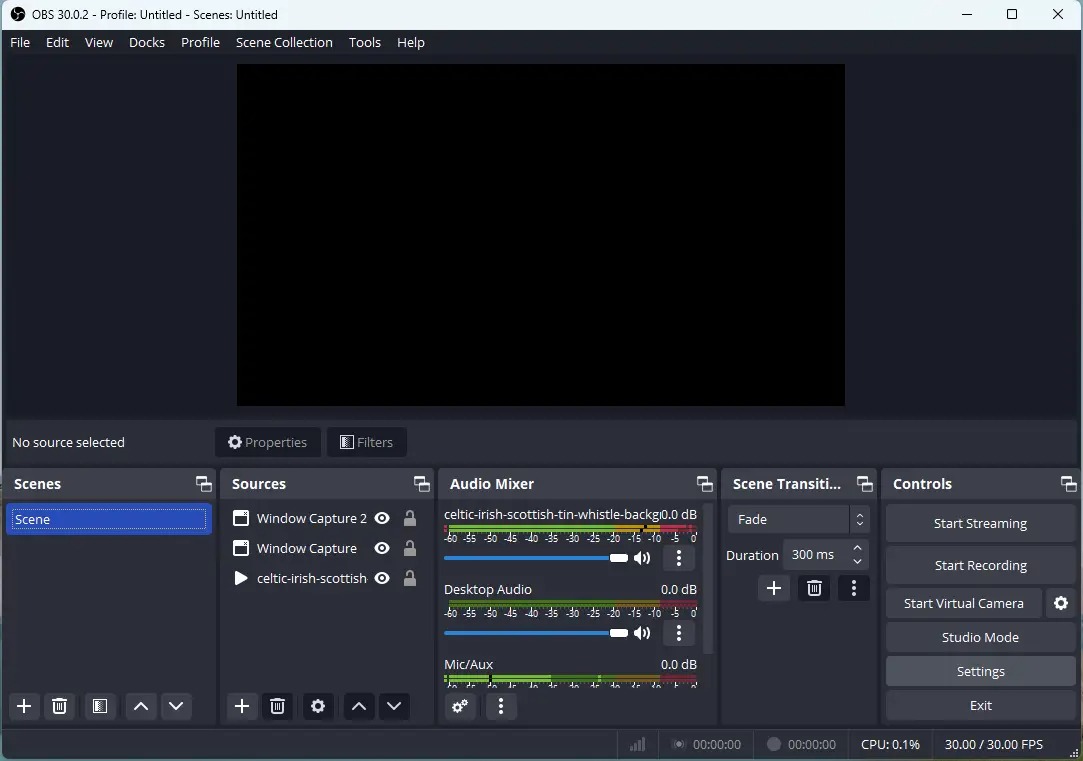Open the Fade transition dropdown
The image size is (1083, 761).
point(798,519)
